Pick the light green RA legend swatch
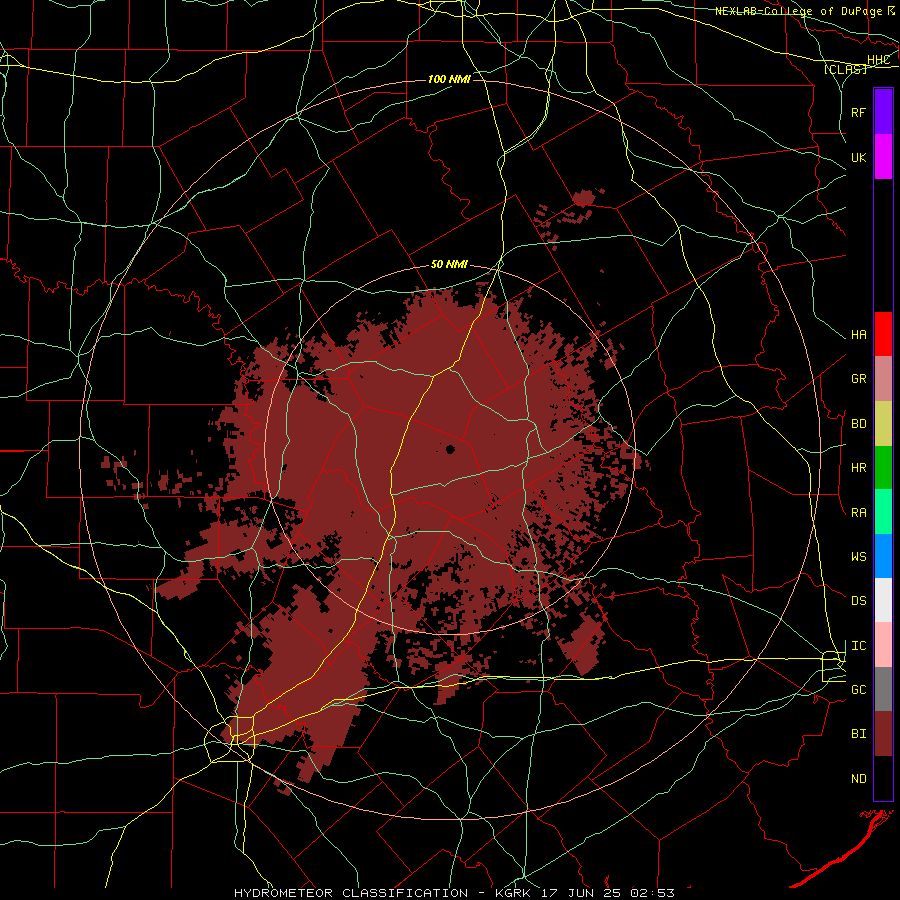900x900 pixels. point(883,512)
